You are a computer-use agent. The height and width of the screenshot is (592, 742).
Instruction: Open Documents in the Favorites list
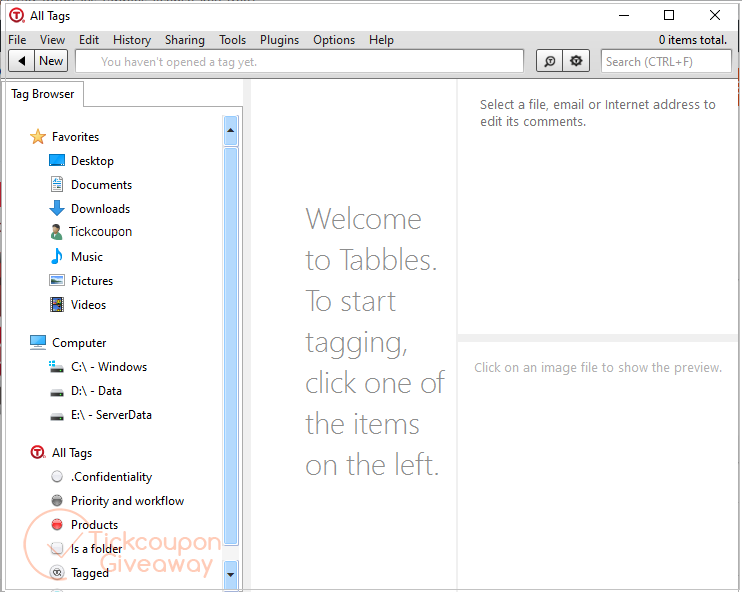click(101, 185)
